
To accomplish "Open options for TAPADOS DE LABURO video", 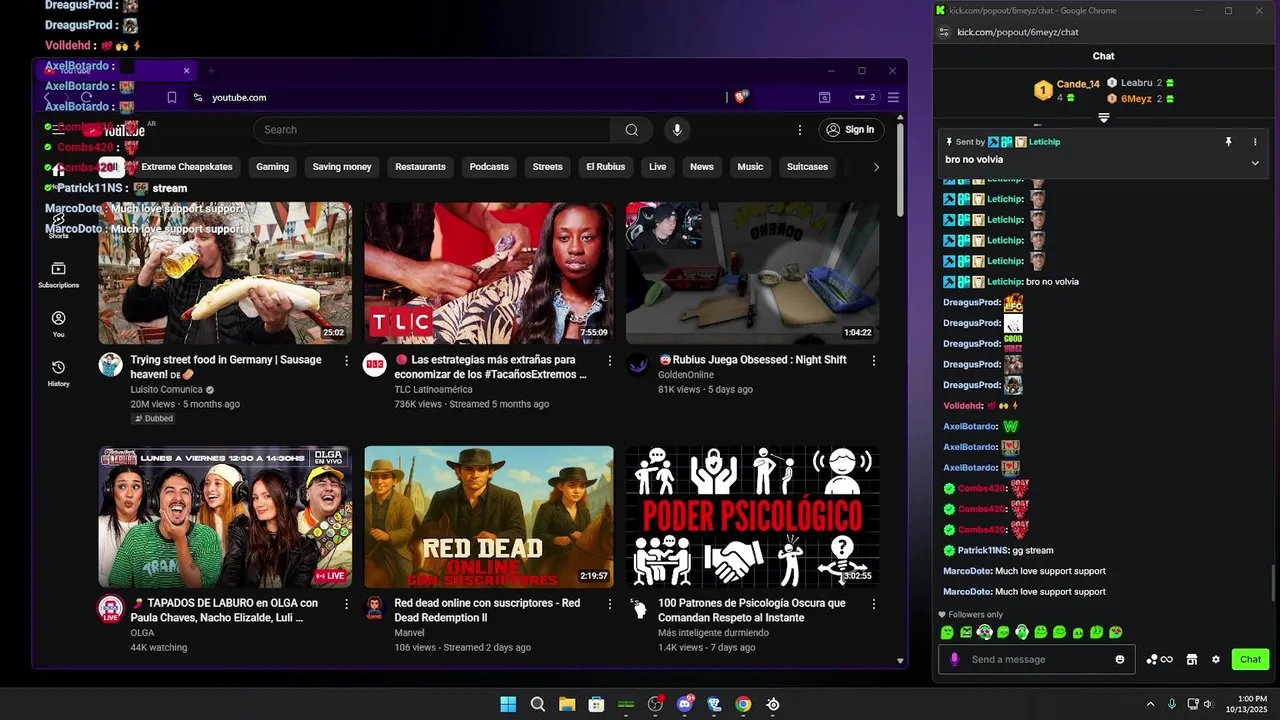I will pyautogui.click(x=347, y=604).
